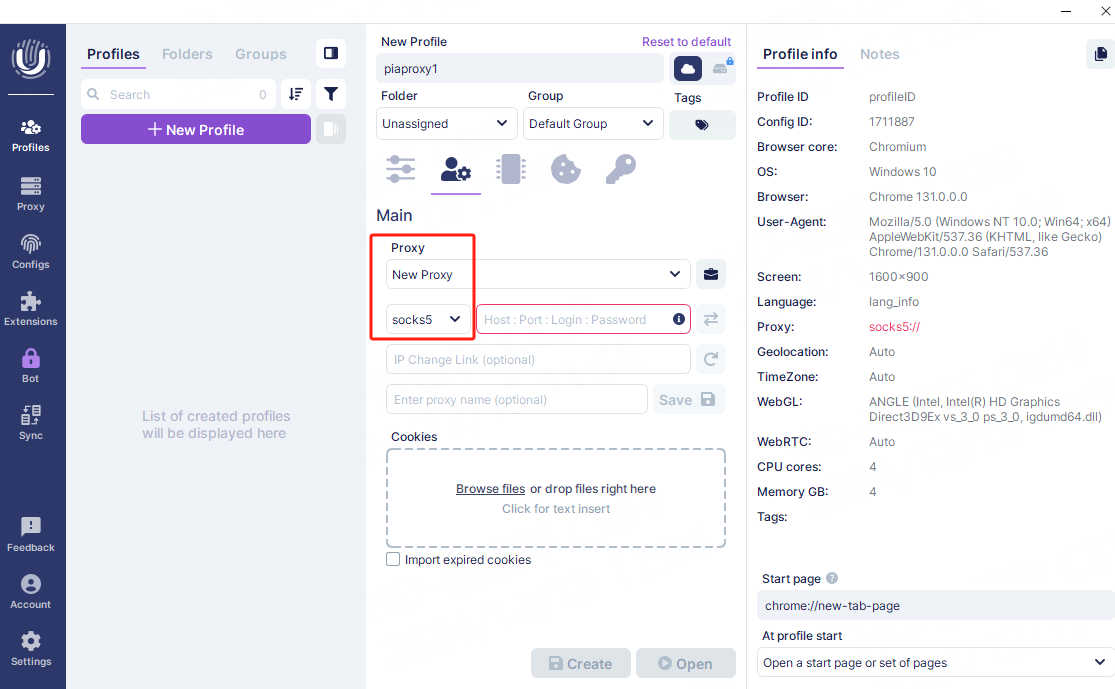Image resolution: width=1115 pixels, height=689 pixels.
Task: Toggle the side panel layout button
Action: click(x=331, y=53)
